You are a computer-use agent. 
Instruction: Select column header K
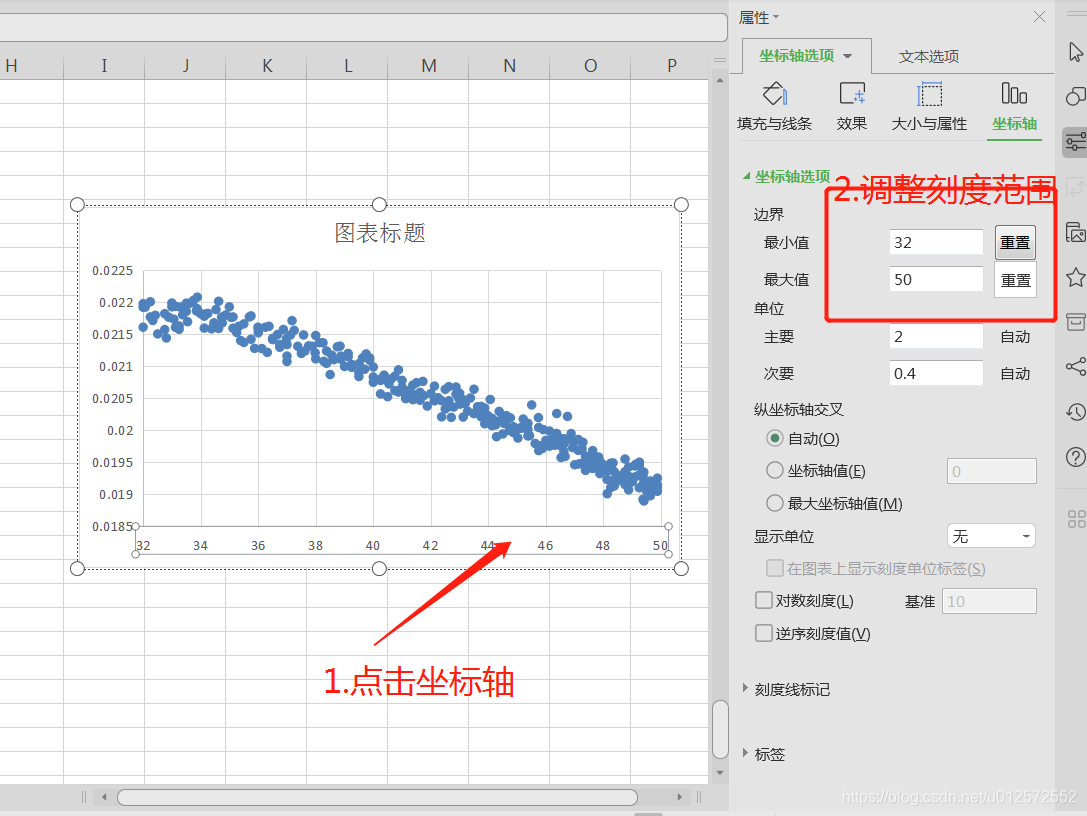pos(266,66)
